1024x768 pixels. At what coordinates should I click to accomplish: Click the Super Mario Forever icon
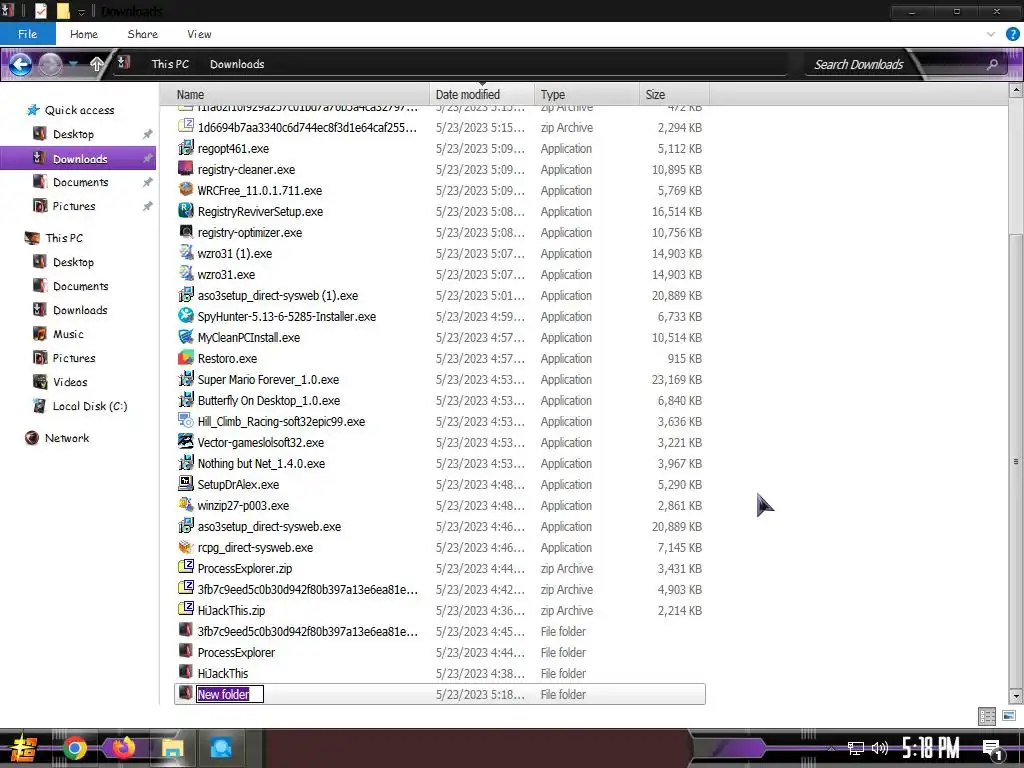(186, 379)
